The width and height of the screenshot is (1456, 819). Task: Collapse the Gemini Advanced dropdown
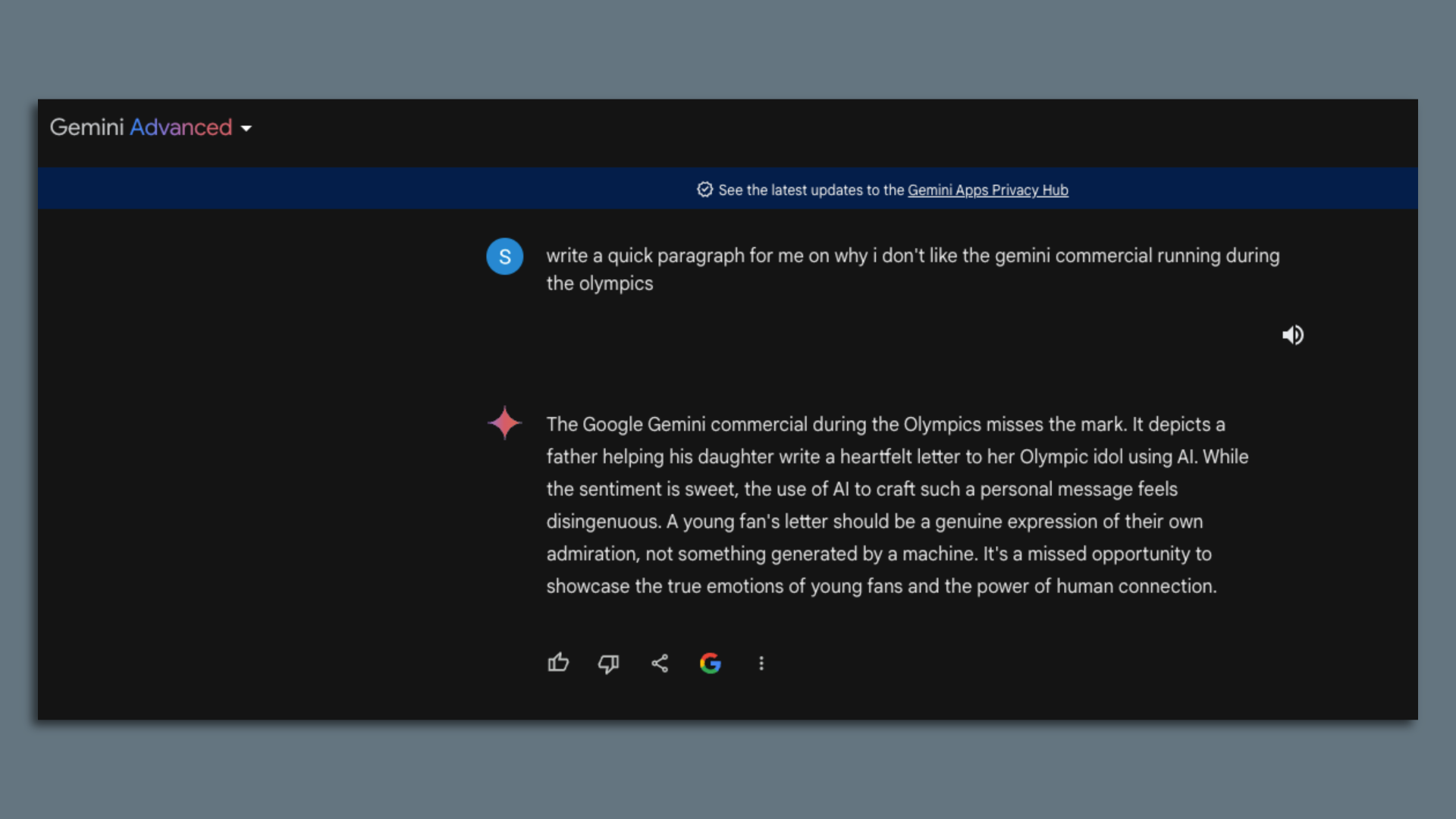pos(246,129)
